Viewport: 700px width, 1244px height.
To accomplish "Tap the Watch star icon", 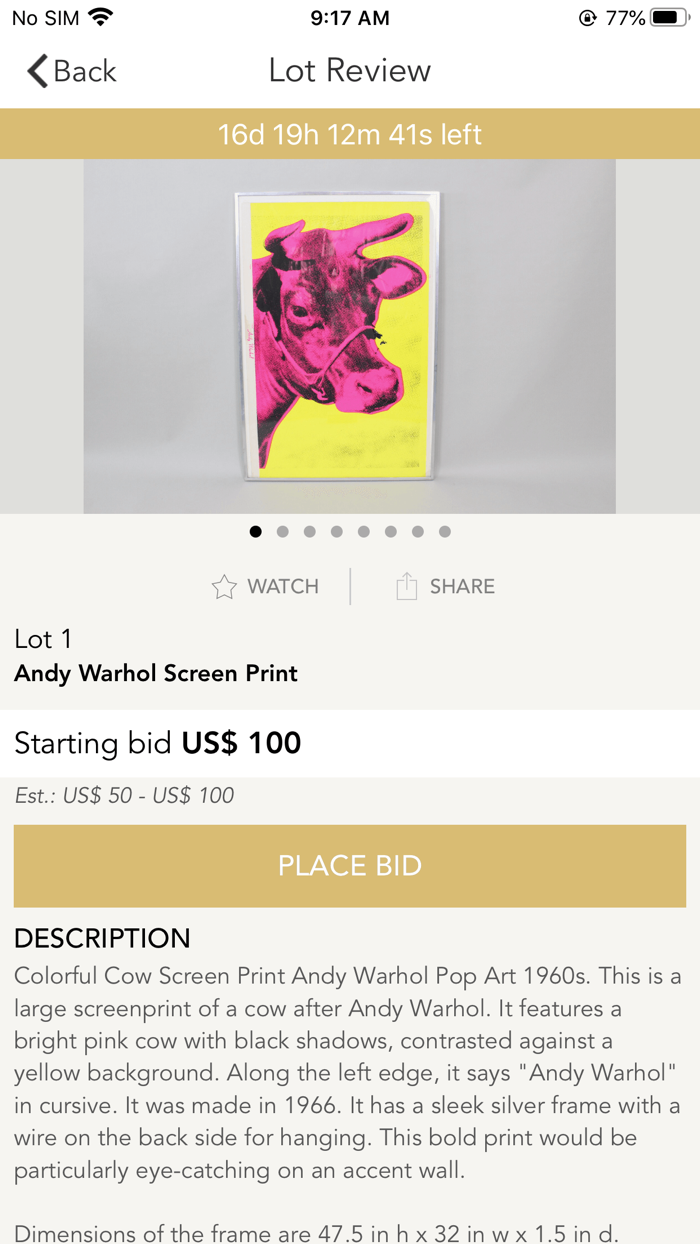I will click(224, 587).
